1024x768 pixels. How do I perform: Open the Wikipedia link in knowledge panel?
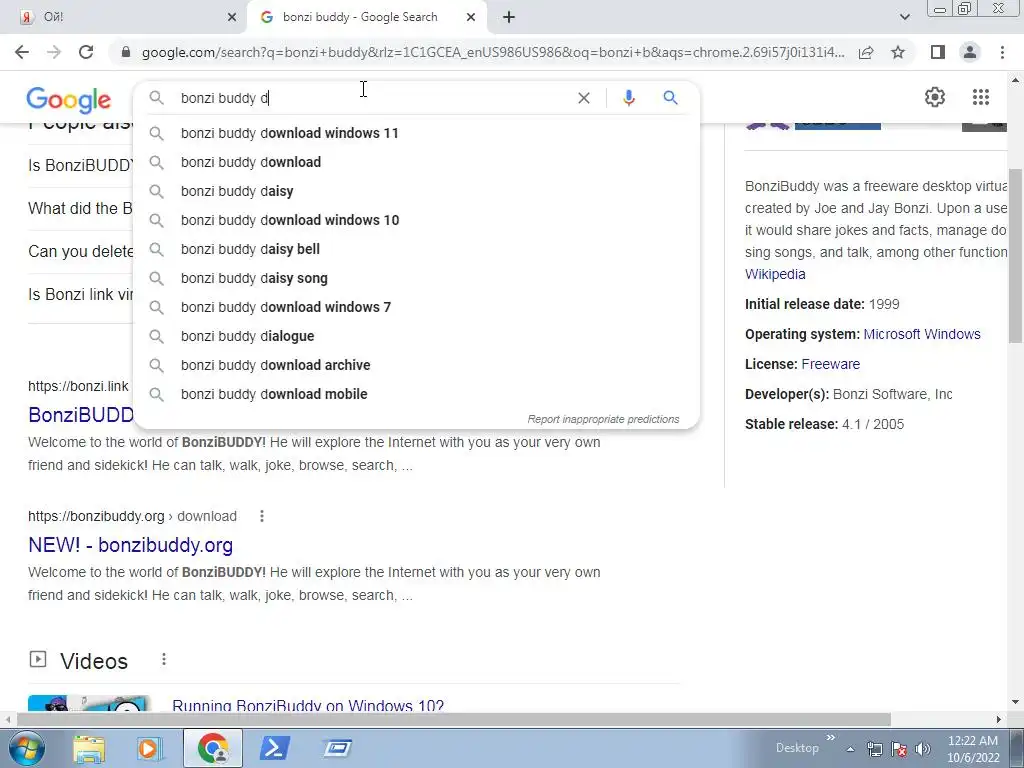[x=775, y=274]
